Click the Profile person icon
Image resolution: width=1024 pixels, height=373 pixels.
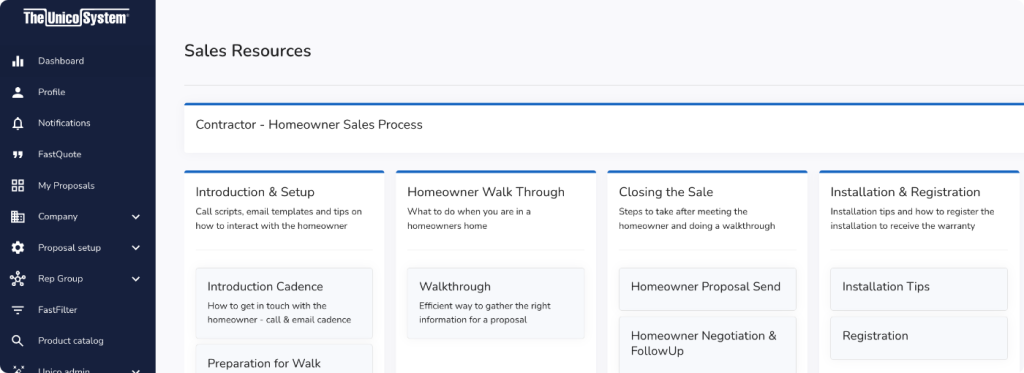tap(18, 92)
